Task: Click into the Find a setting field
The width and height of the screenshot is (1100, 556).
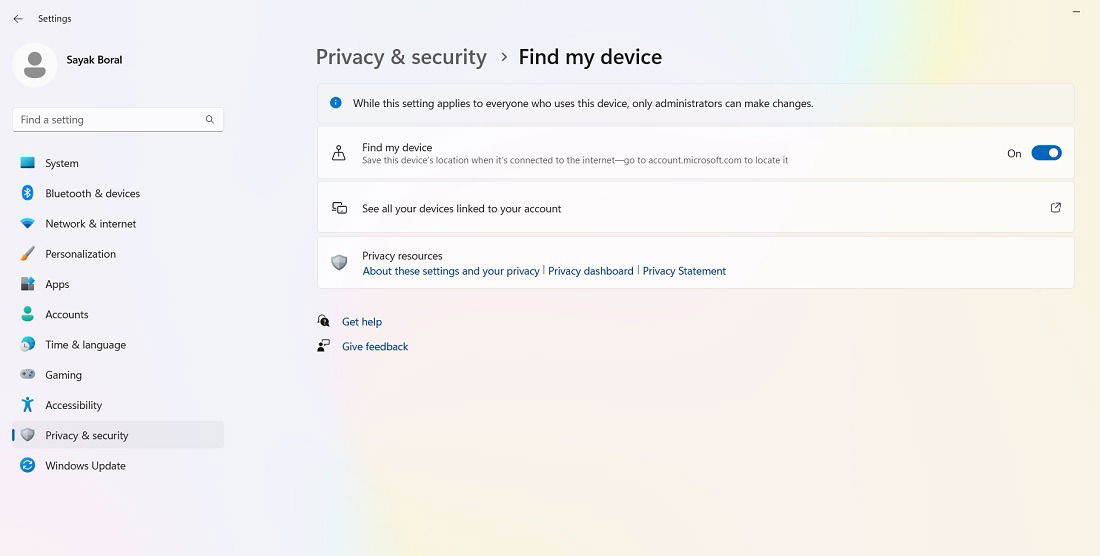Action: click(x=118, y=120)
